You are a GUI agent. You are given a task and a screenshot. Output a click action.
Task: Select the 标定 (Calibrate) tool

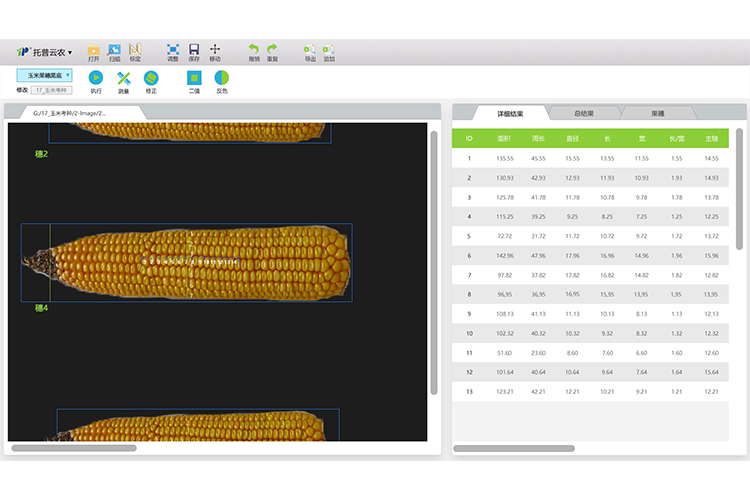[x=135, y=50]
